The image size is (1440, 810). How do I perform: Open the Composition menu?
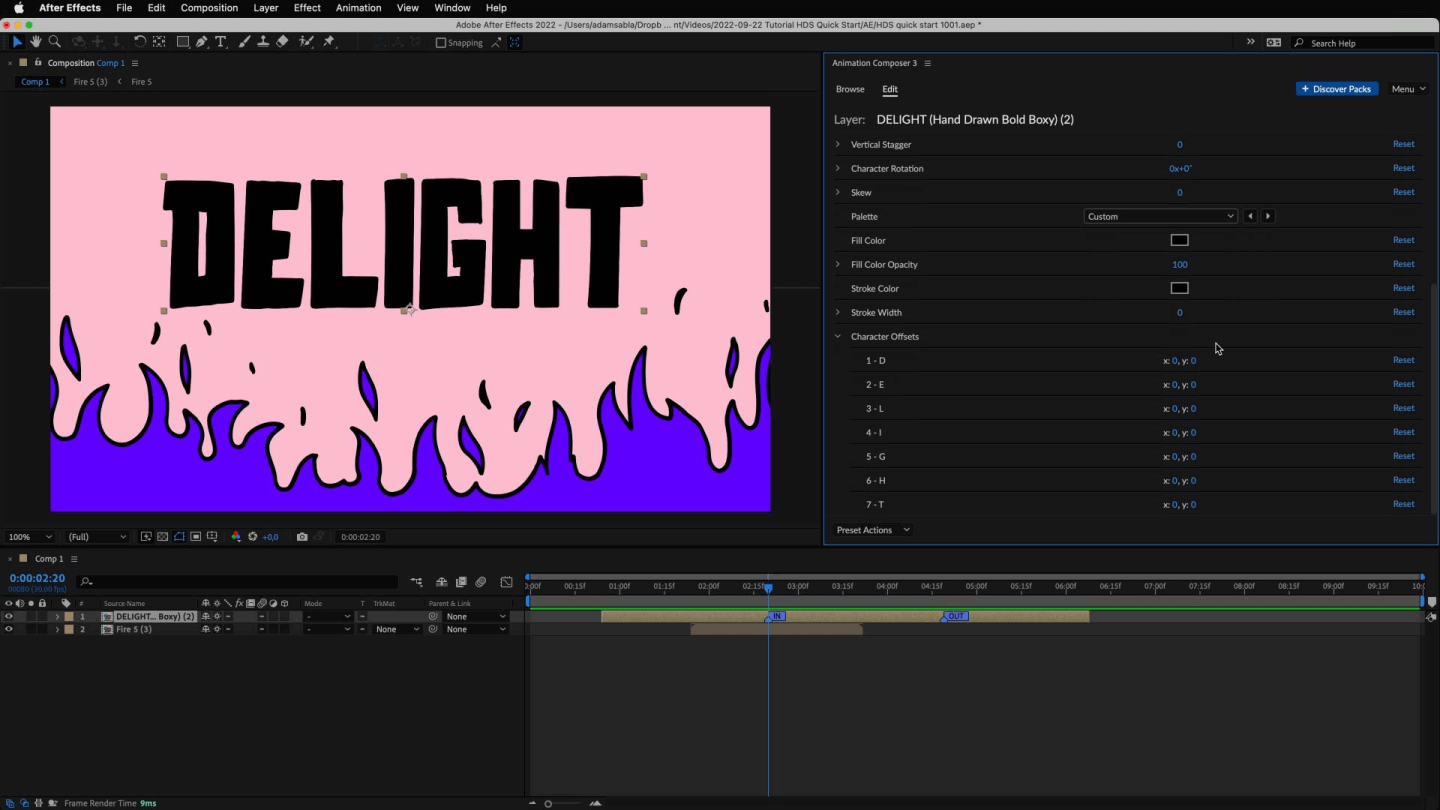209,8
